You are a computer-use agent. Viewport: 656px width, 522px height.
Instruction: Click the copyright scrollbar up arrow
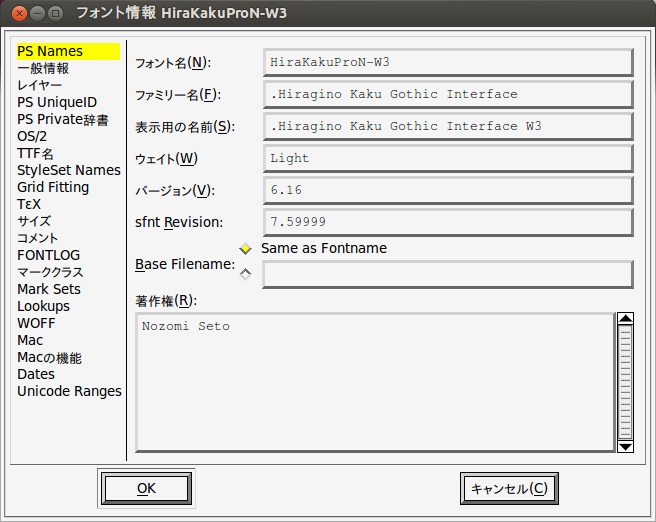(x=625, y=318)
